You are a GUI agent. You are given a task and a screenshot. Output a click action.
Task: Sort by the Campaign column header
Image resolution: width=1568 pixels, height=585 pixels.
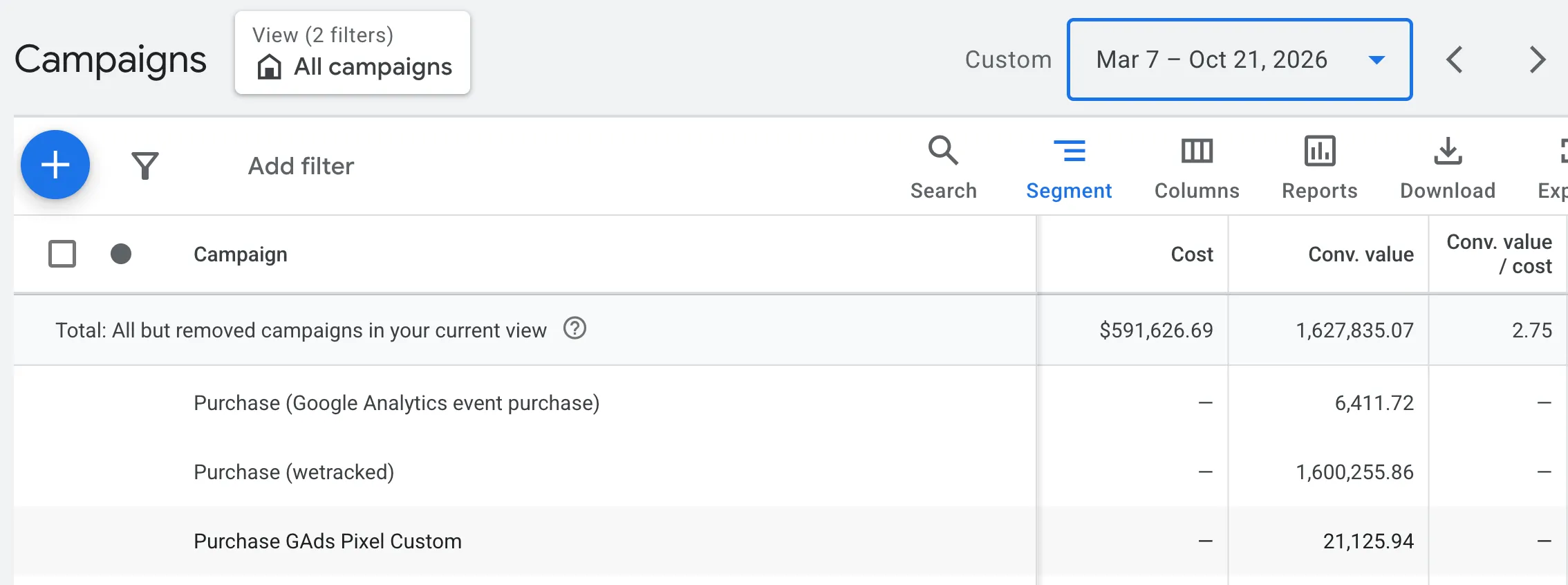point(240,254)
